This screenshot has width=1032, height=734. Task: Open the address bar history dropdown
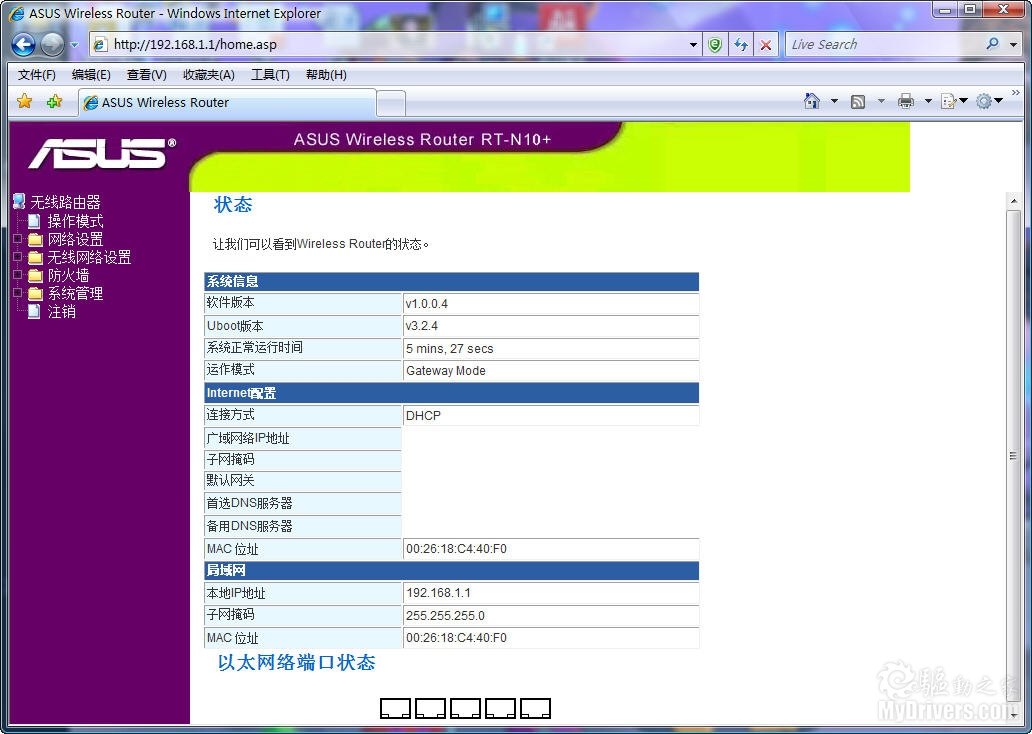pyautogui.click(x=693, y=45)
